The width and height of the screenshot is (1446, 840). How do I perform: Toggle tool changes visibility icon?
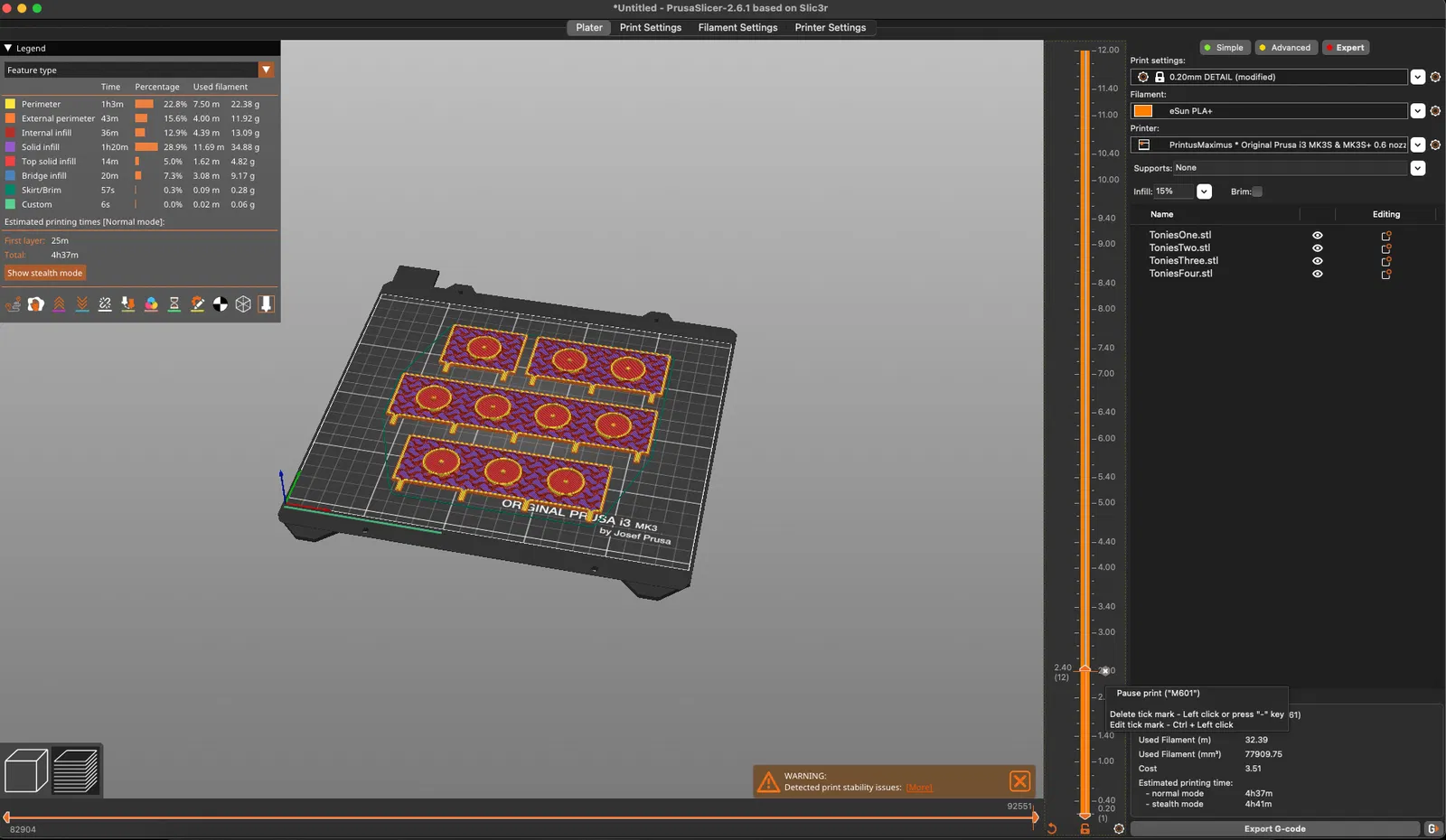tap(128, 304)
